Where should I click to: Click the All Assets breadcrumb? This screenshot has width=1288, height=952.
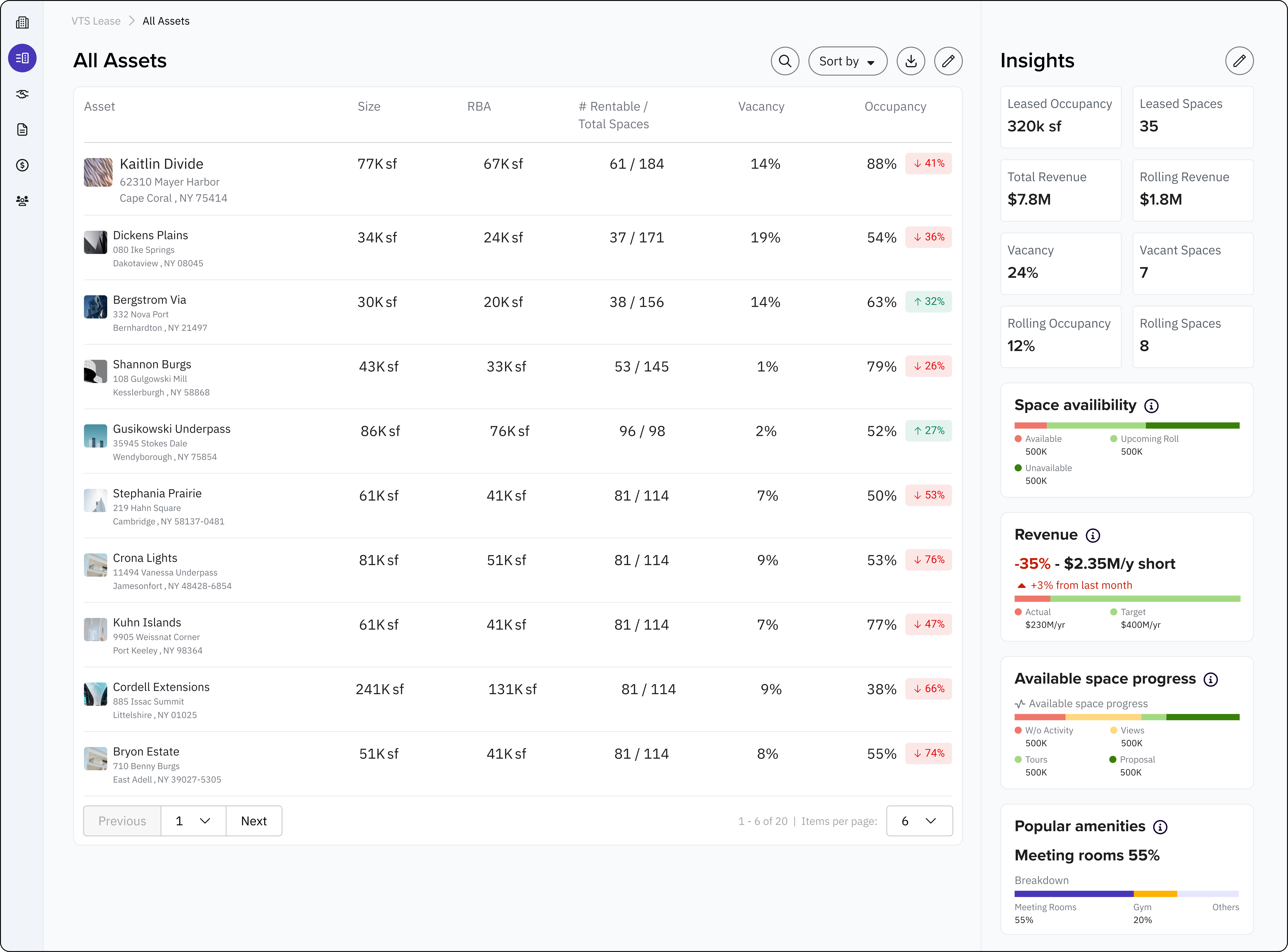pos(166,21)
